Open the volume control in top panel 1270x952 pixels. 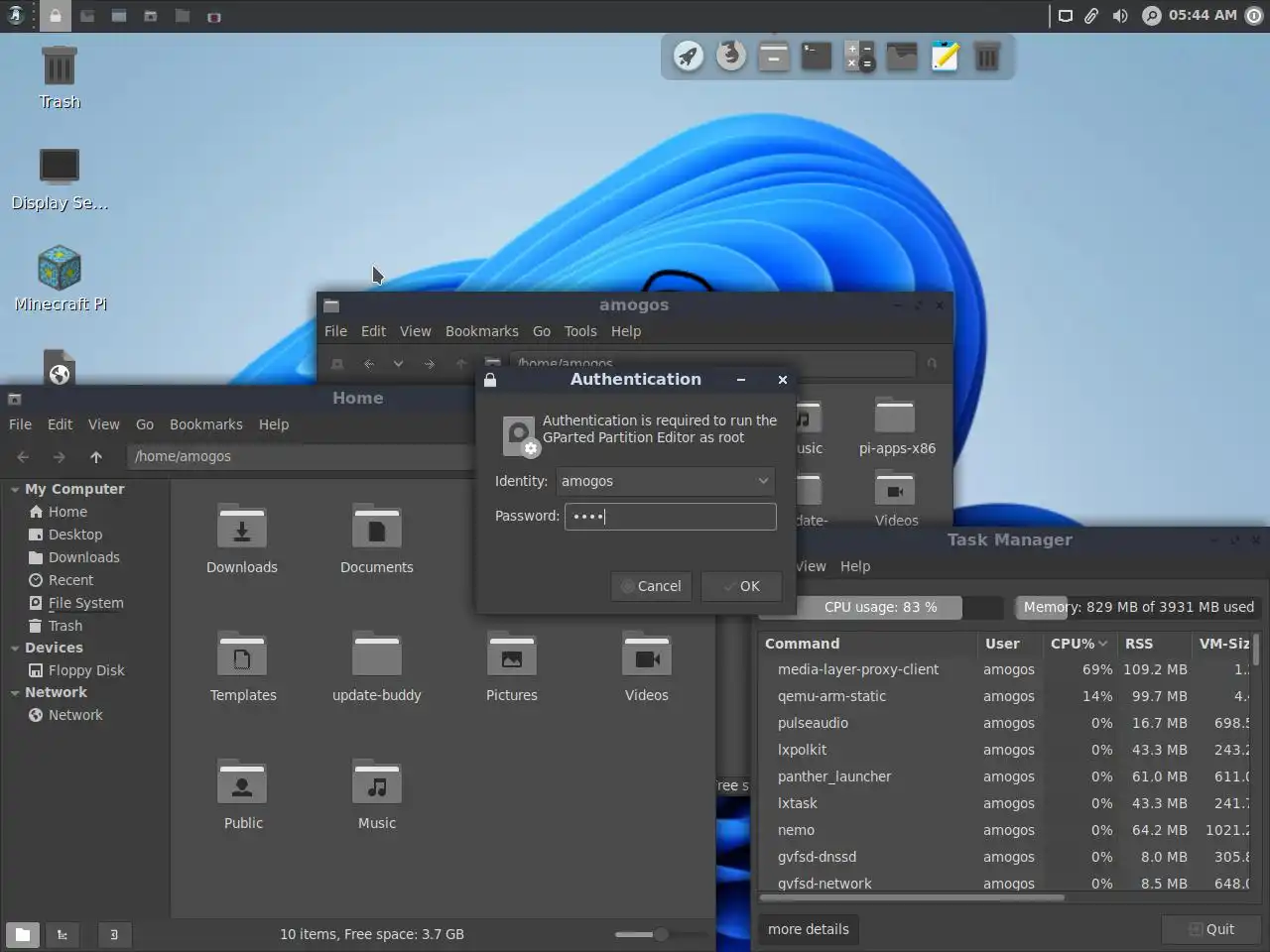(1120, 16)
